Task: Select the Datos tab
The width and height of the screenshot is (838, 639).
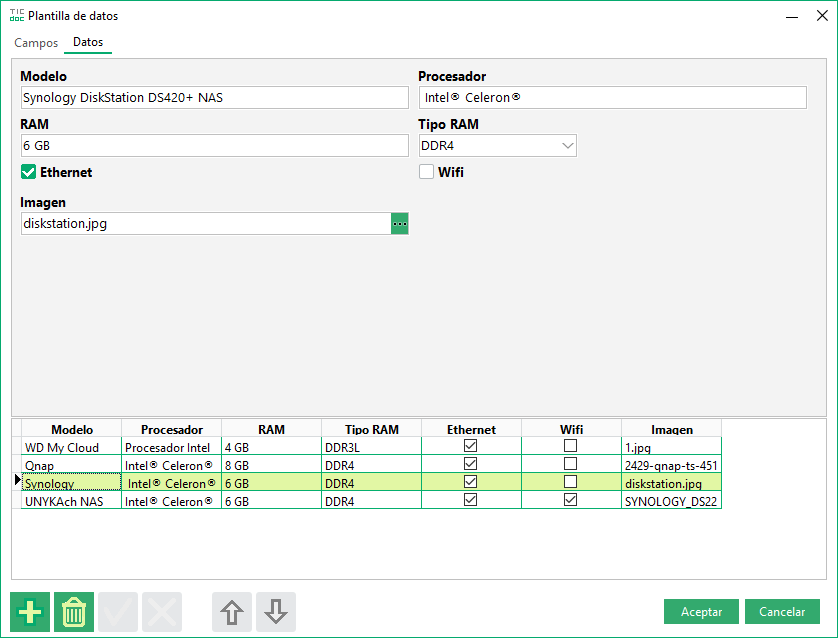Action: pyautogui.click(x=88, y=42)
